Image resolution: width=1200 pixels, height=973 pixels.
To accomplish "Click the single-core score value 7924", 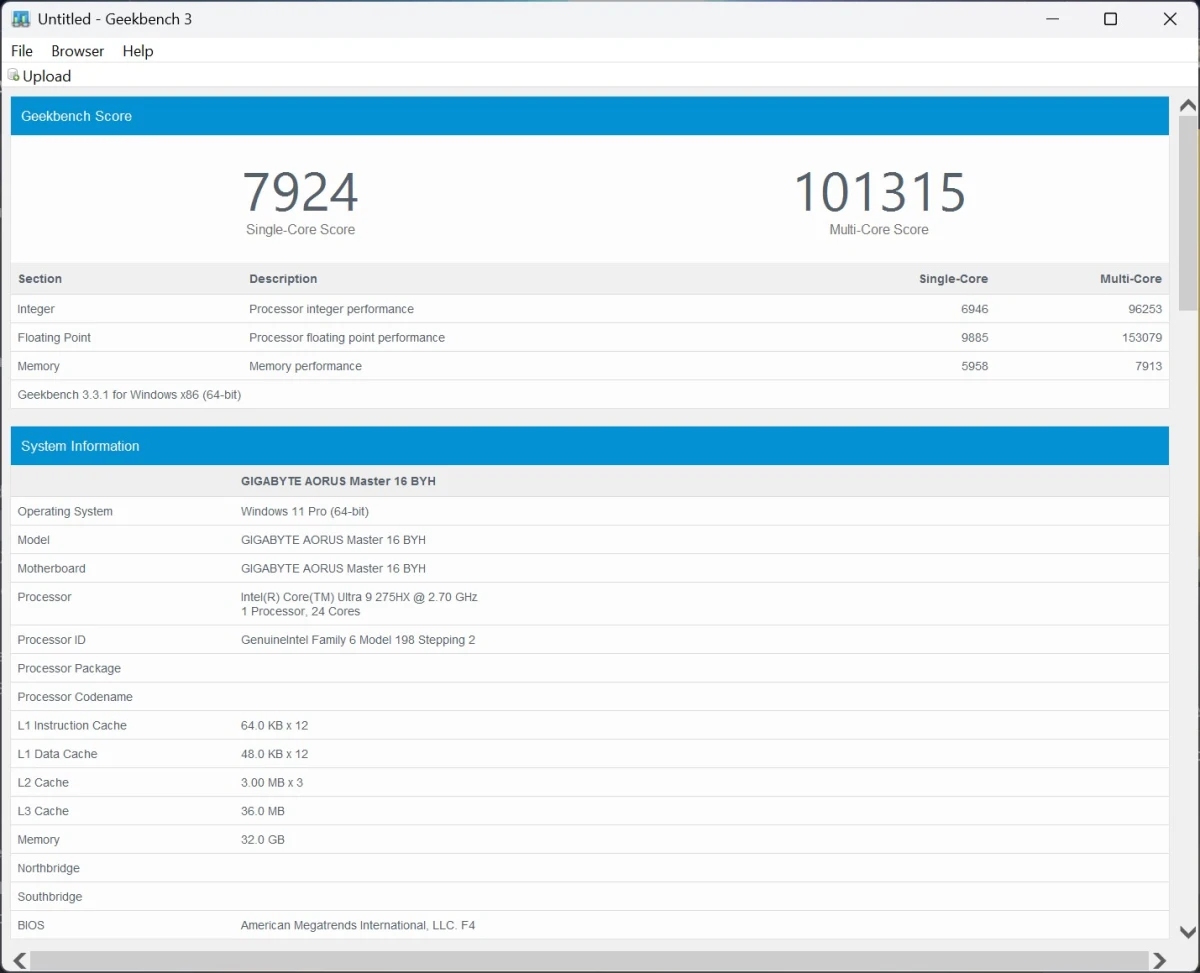I will click(300, 192).
